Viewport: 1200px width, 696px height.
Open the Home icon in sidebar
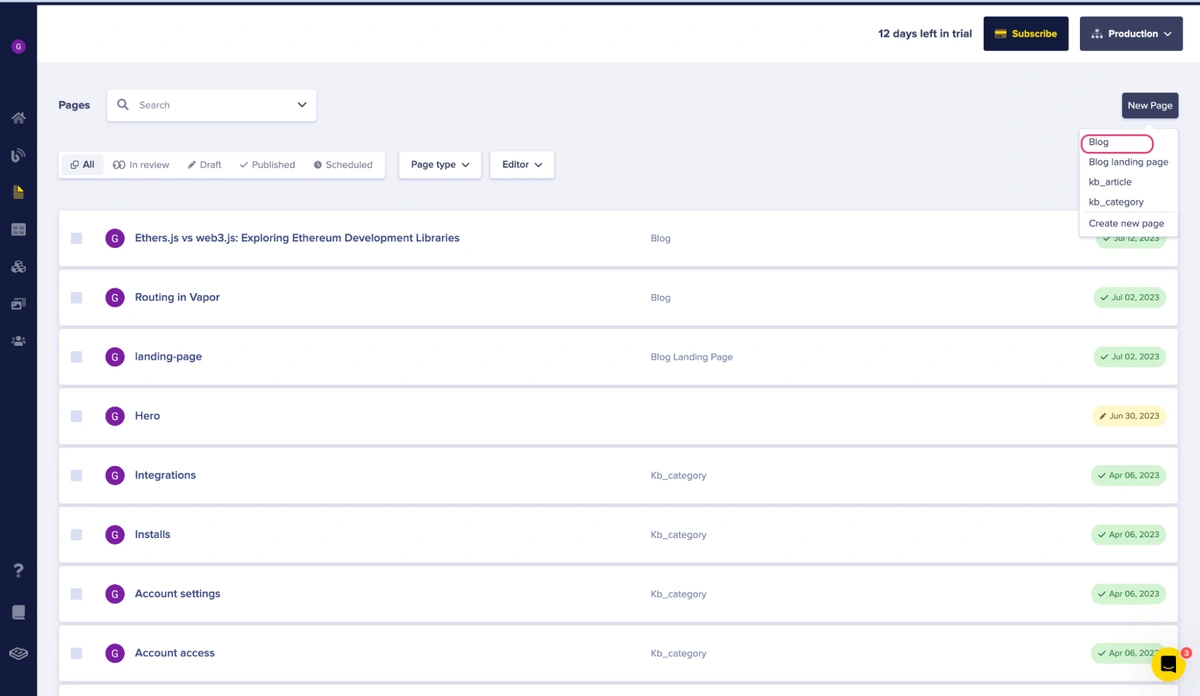point(18,118)
